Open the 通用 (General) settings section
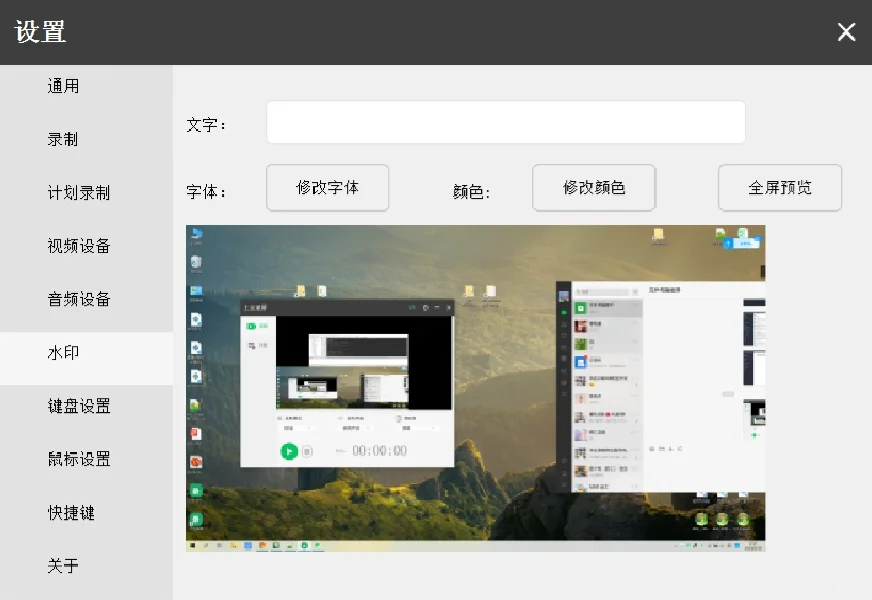This screenshot has height=600, width=872. coord(62,85)
